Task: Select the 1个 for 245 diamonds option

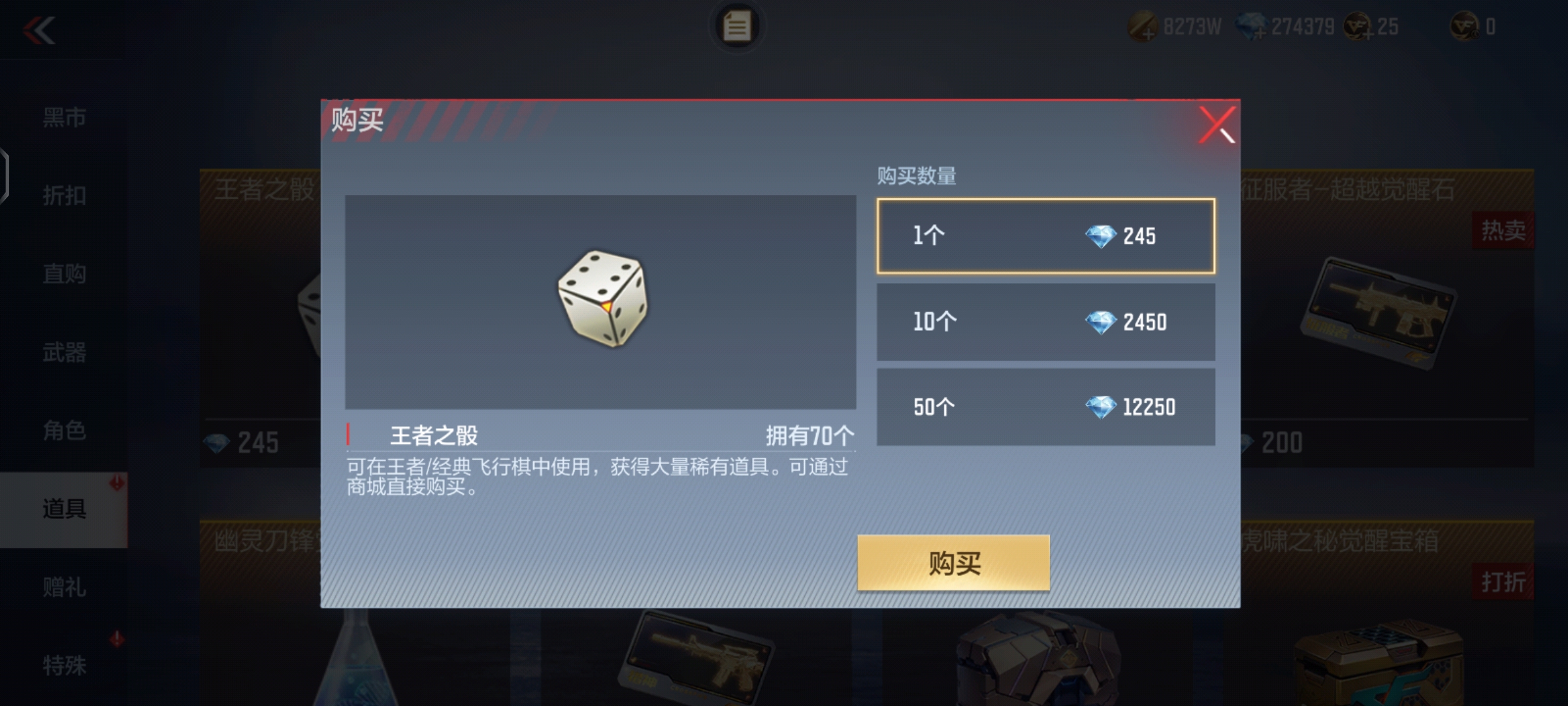Action: [x=1045, y=236]
